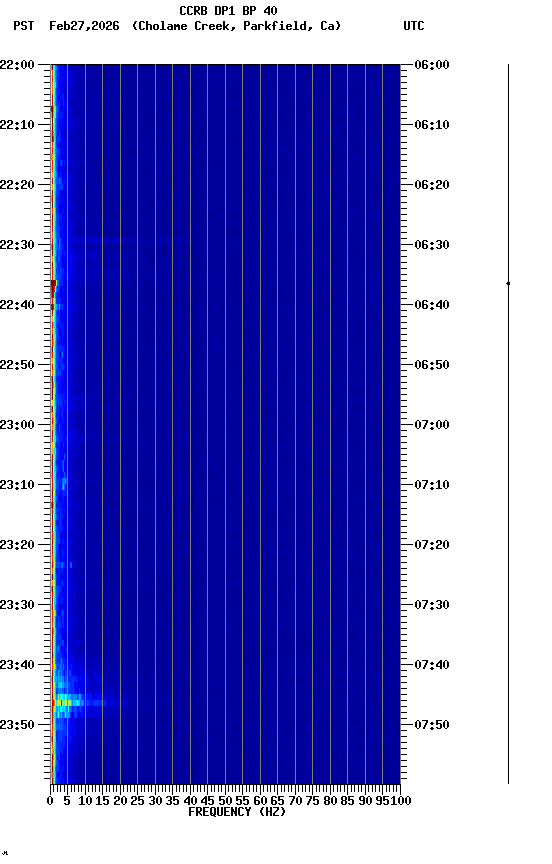
Task: Click the 06:50 UTC time label
Action: [431, 365]
